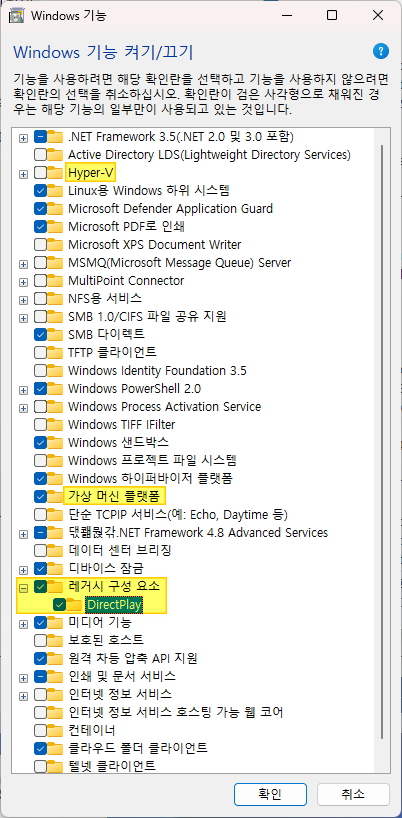Expand 인터넷 정보 서비스 node
This screenshot has width=402, height=818.
(23, 695)
